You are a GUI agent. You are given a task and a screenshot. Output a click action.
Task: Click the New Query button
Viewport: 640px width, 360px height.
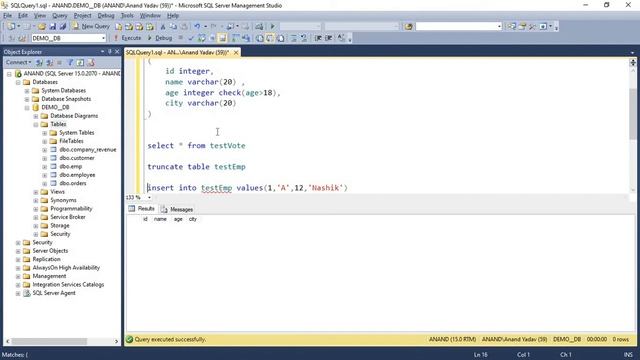pos(91,26)
